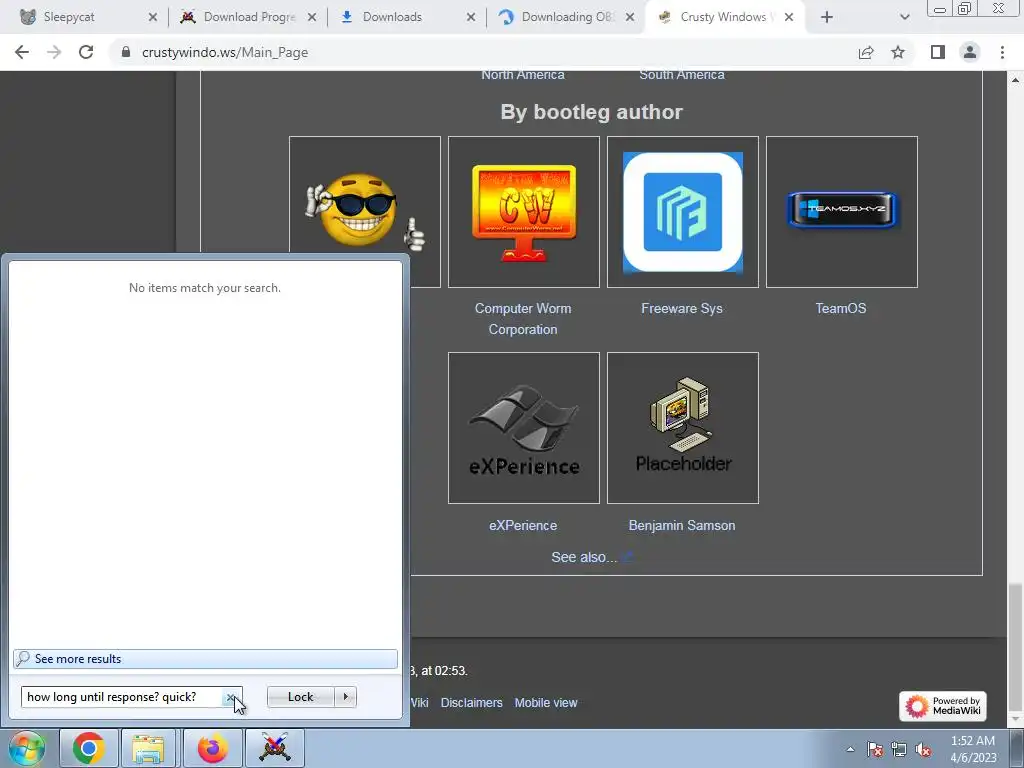This screenshot has height=768, width=1024.
Task: Open Computer Worm Corporation thumbnail image
Action: coord(524,212)
